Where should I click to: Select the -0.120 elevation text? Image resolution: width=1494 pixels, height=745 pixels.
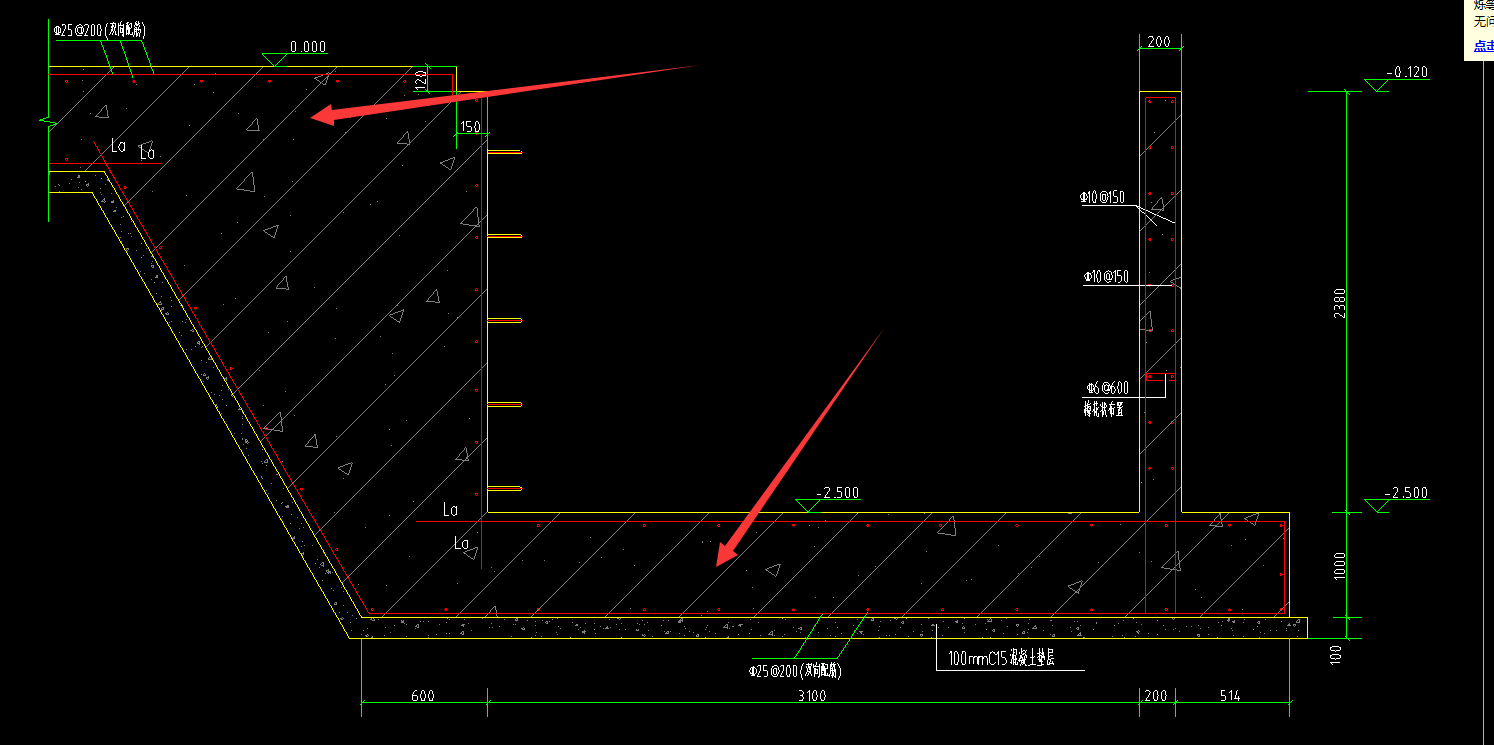point(1408,73)
